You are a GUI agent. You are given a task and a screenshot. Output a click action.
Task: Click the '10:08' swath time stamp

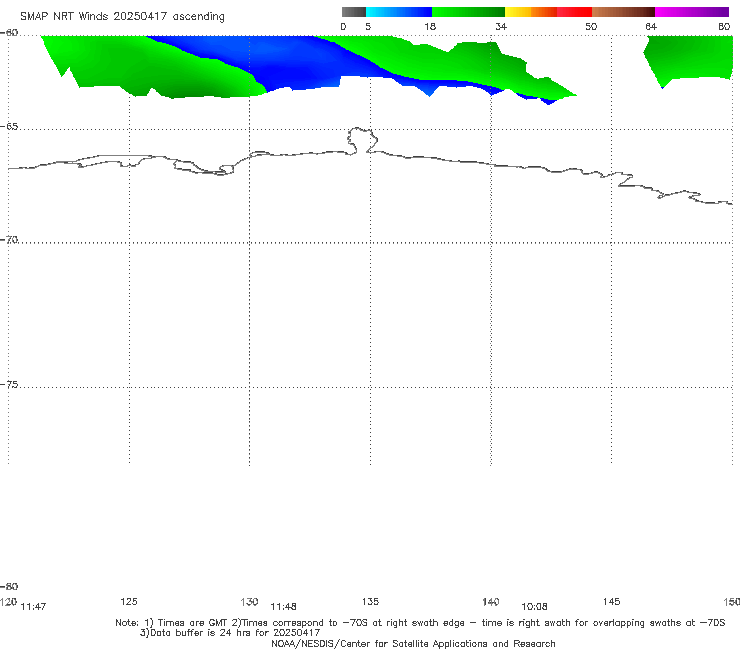[534, 607]
